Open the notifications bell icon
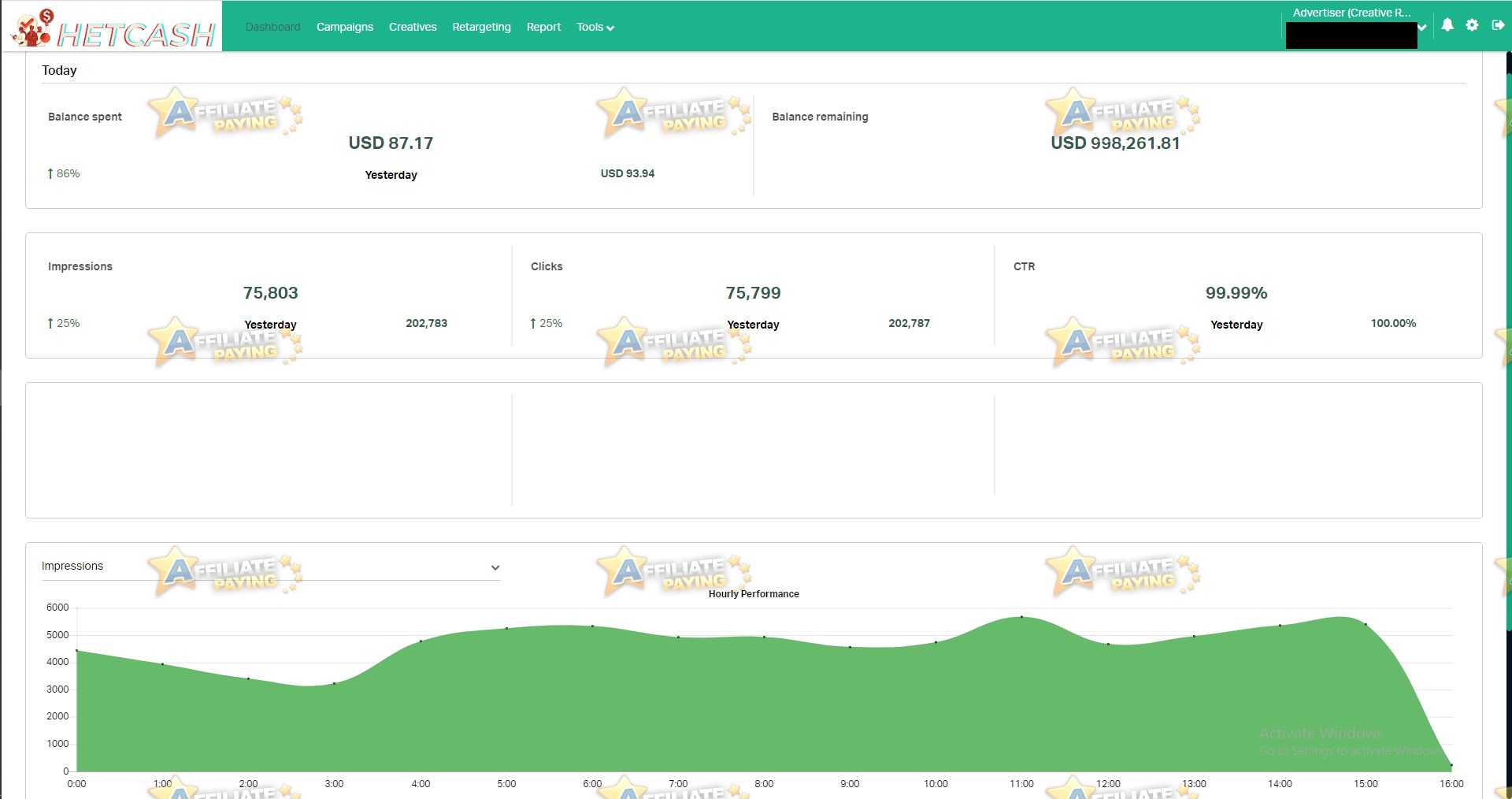The width and height of the screenshot is (1512, 799). (1447, 25)
